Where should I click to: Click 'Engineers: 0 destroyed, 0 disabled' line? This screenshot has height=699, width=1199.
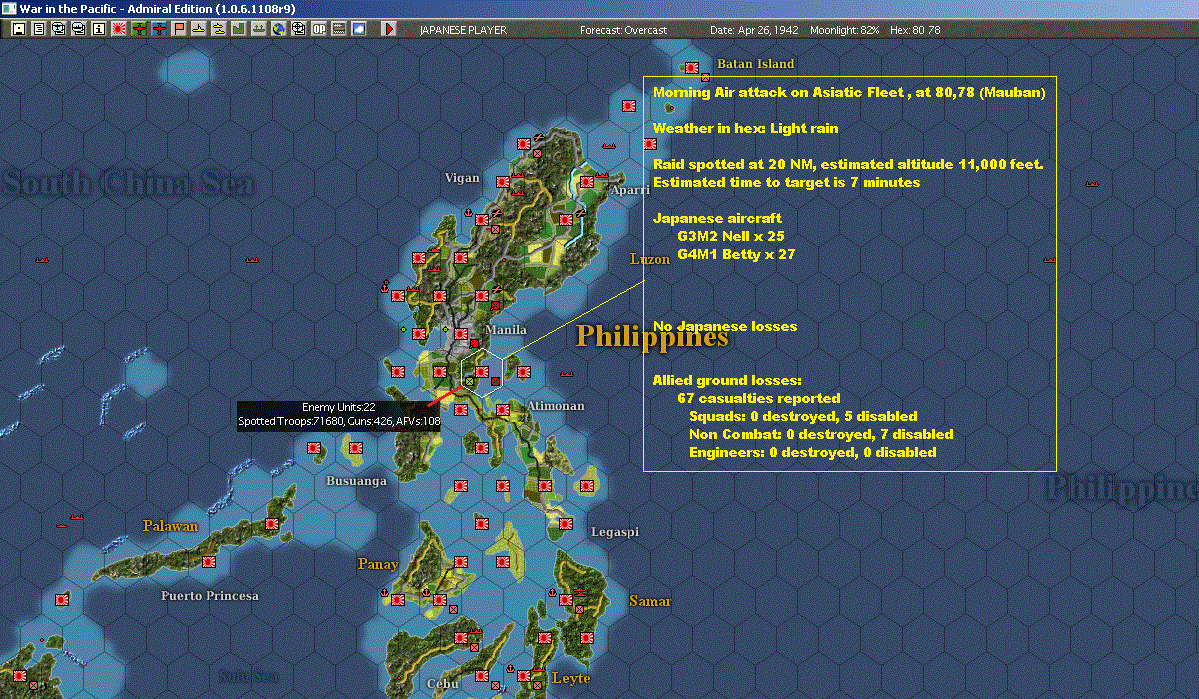813,453
